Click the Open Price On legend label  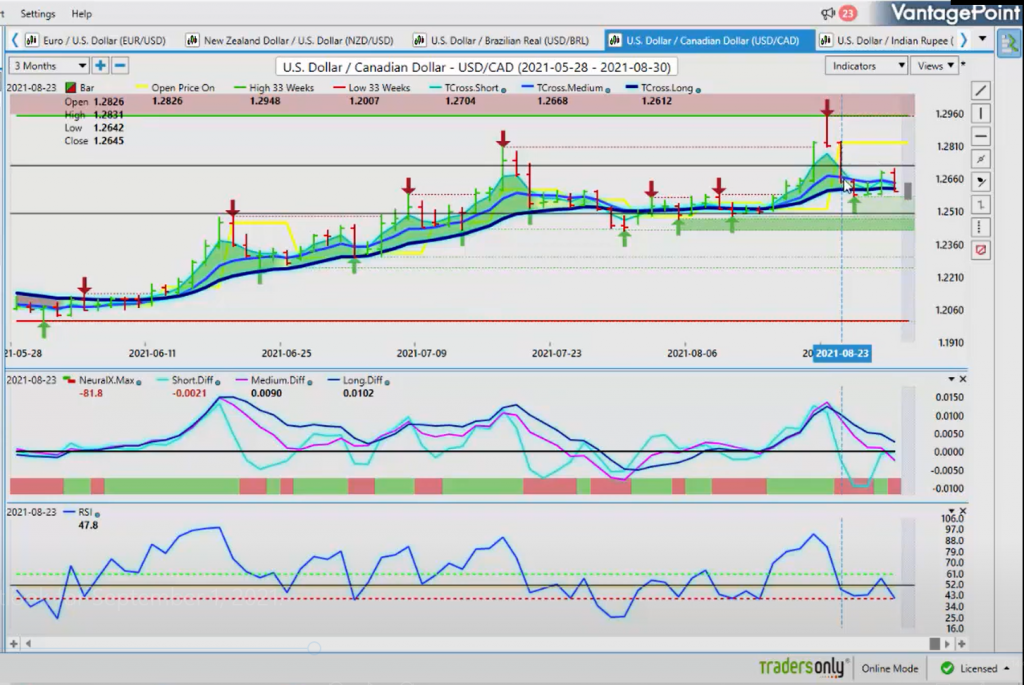tap(183, 88)
